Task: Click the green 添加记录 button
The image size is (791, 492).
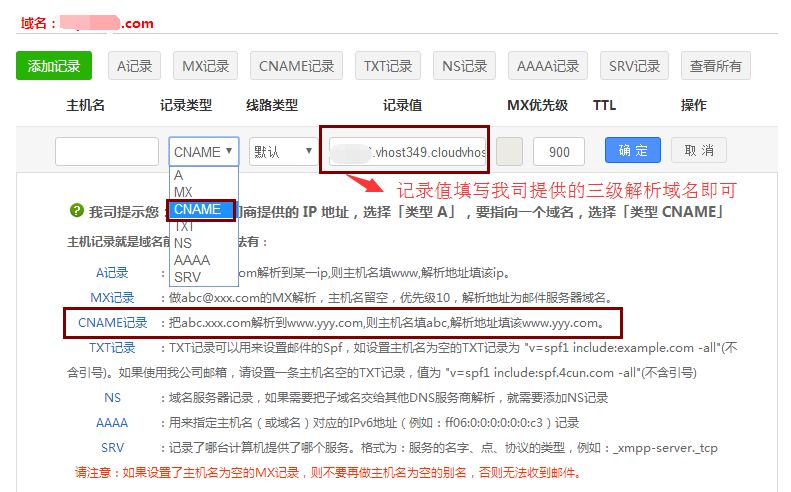Action: (x=54, y=66)
